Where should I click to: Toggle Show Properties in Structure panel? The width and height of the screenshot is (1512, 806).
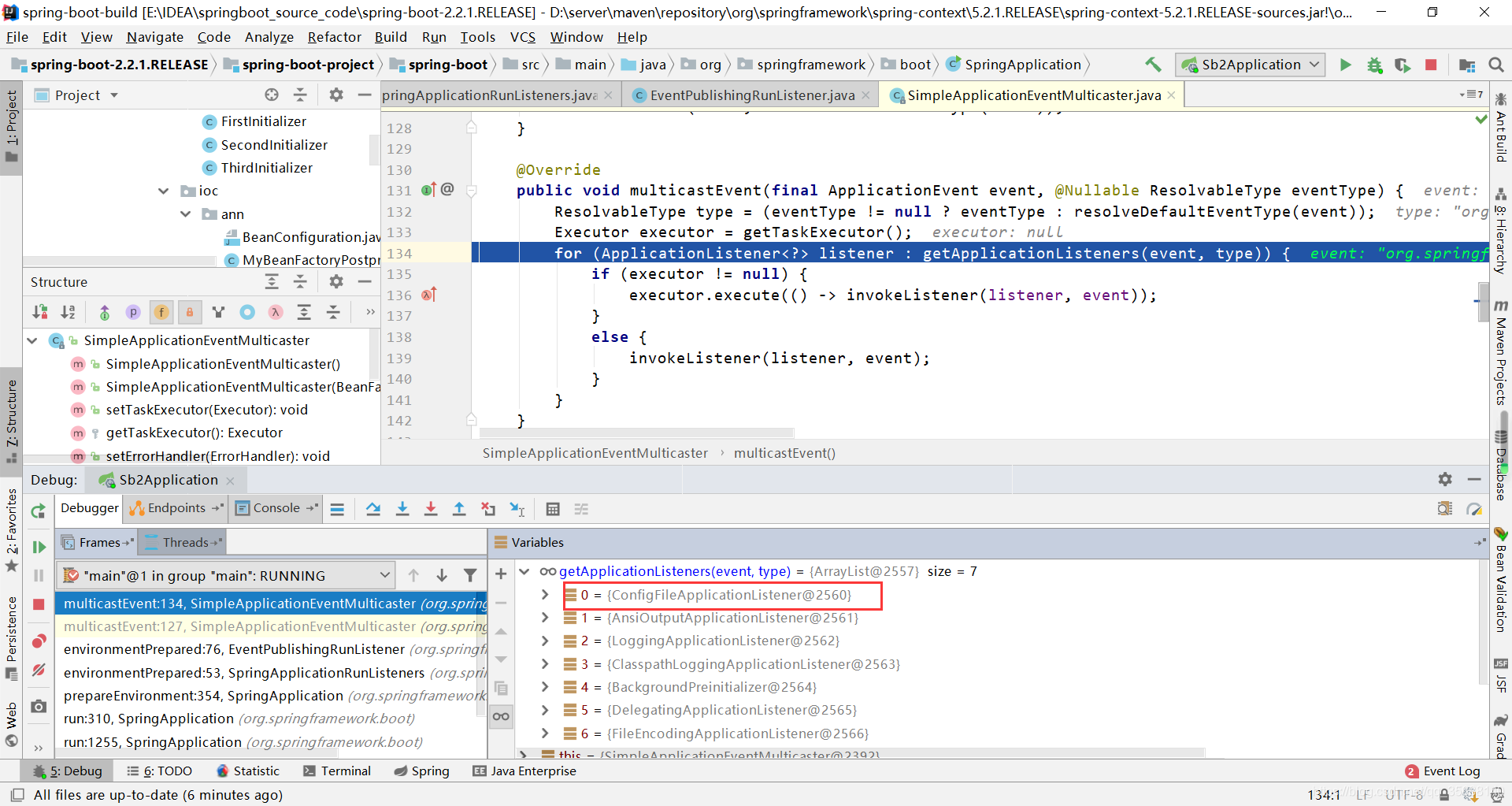click(x=133, y=312)
